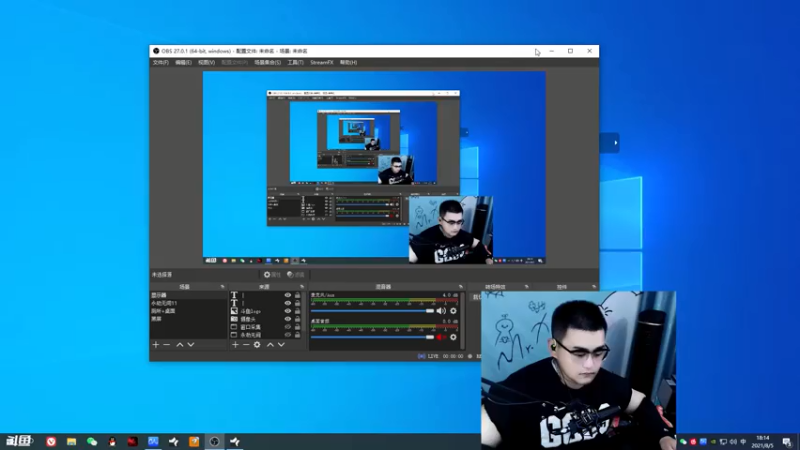Move the selected source down in the list
800x450 pixels.
pyautogui.click(x=281, y=345)
